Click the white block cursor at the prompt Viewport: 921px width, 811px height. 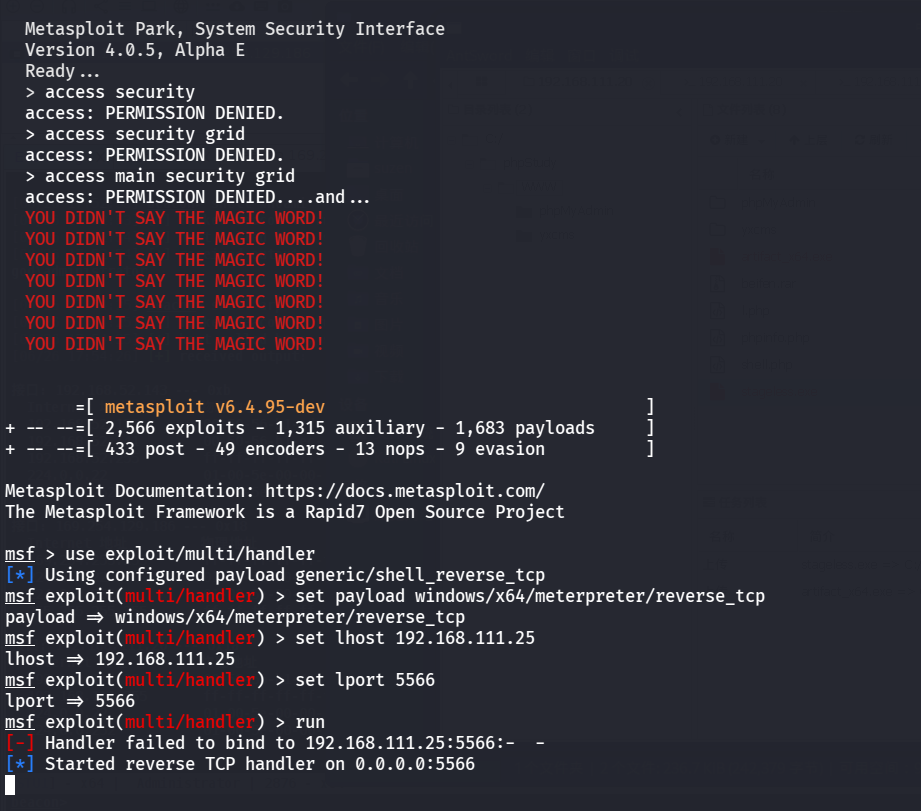(10, 785)
